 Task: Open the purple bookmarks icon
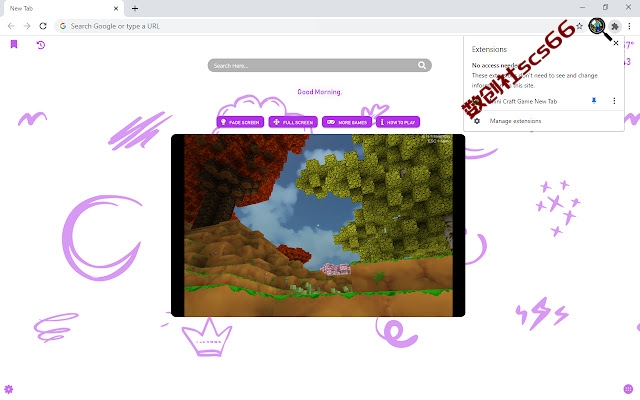tap(14, 44)
